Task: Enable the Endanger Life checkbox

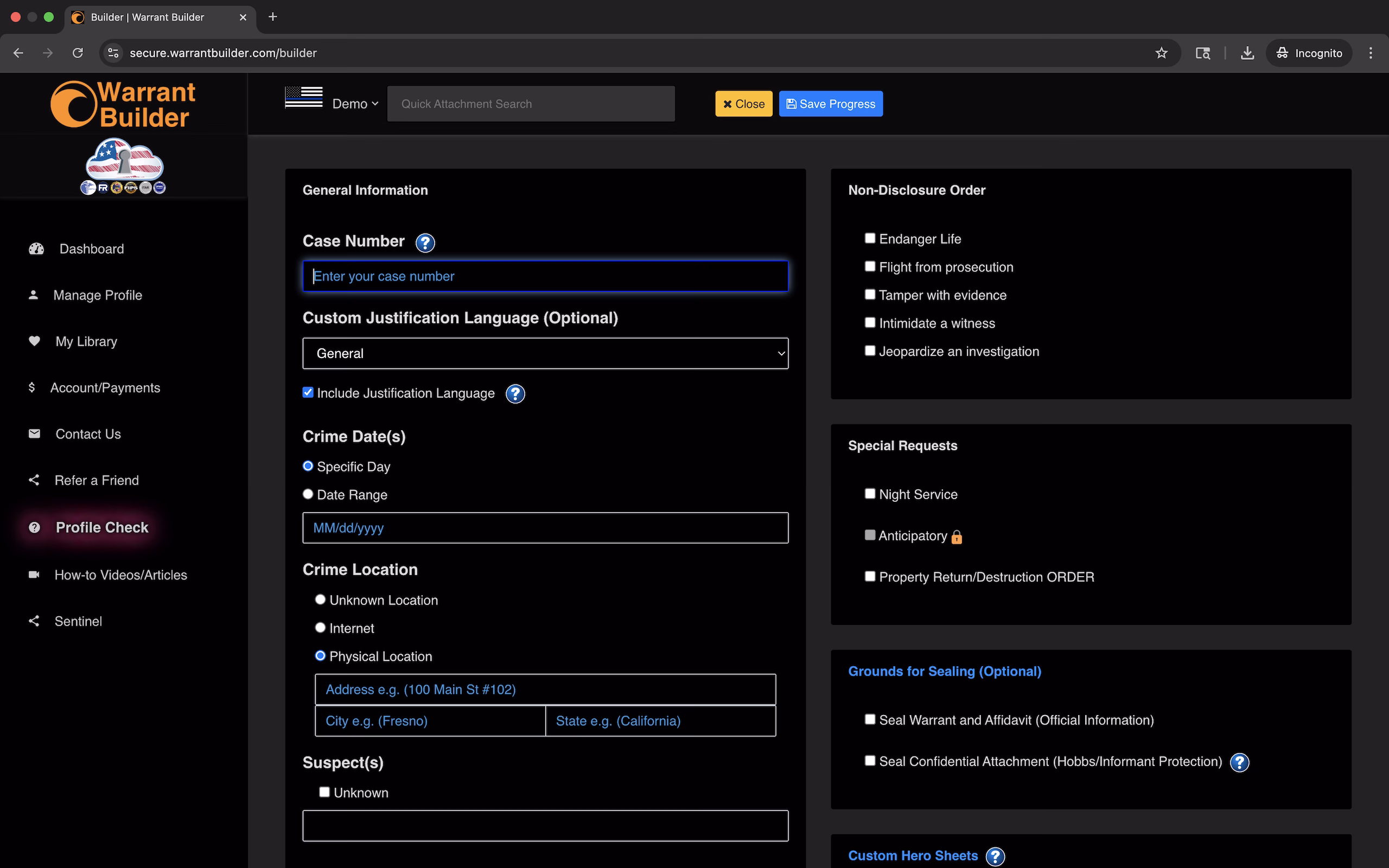Action: (870, 238)
